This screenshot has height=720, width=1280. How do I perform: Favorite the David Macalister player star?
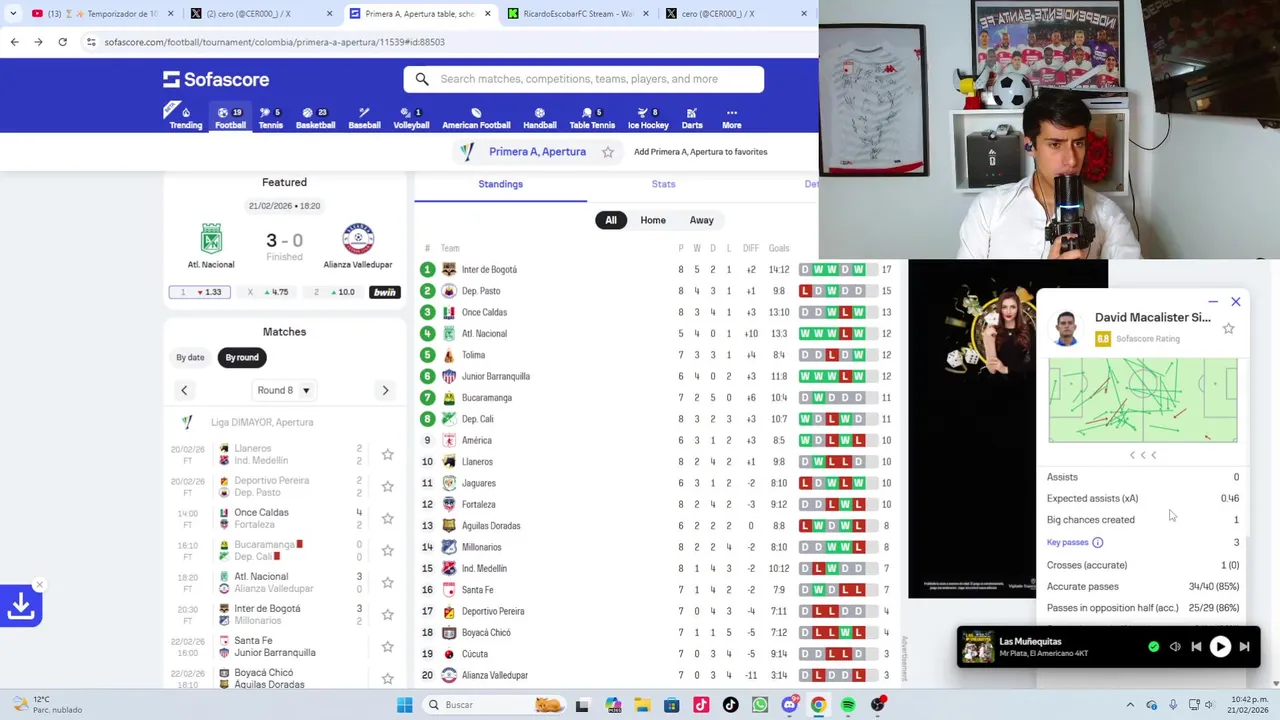coord(1228,328)
